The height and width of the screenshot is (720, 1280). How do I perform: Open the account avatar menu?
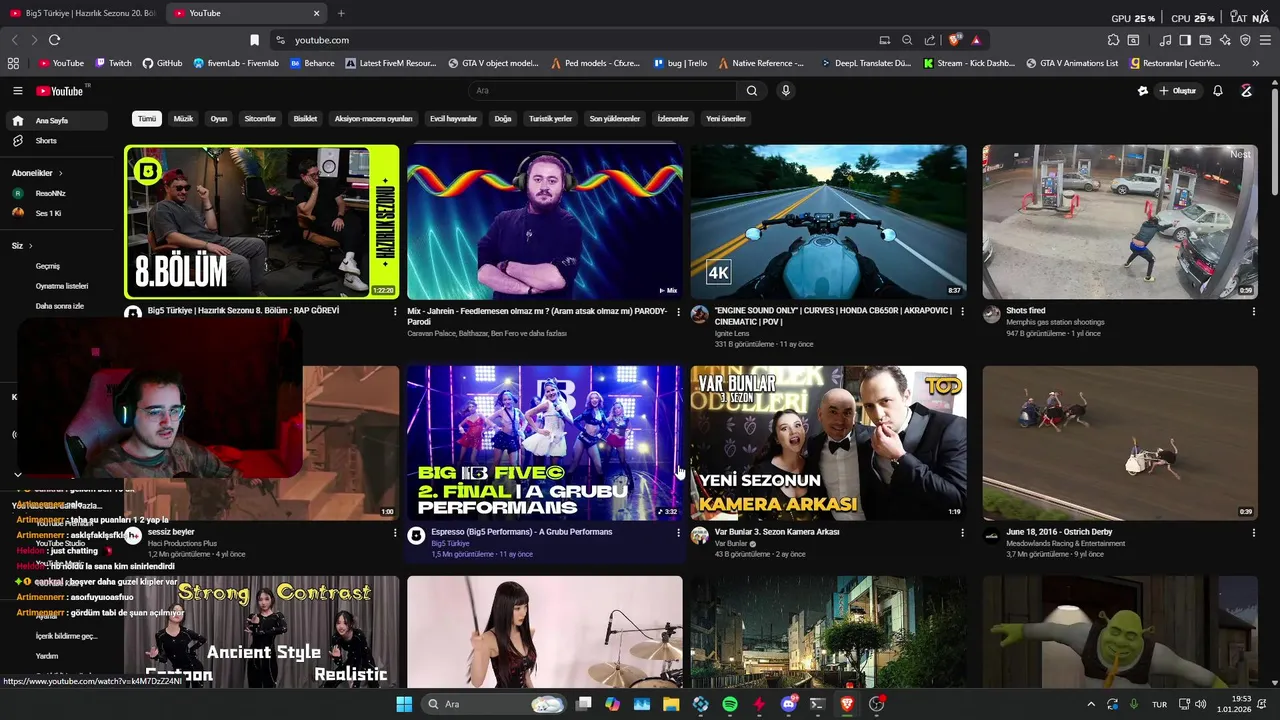1246,91
